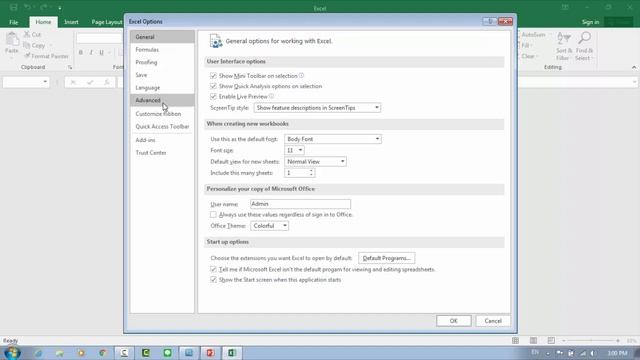The image size is (640, 360).
Task: Click the zoom slider in status bar
Action: coord(591,340)
